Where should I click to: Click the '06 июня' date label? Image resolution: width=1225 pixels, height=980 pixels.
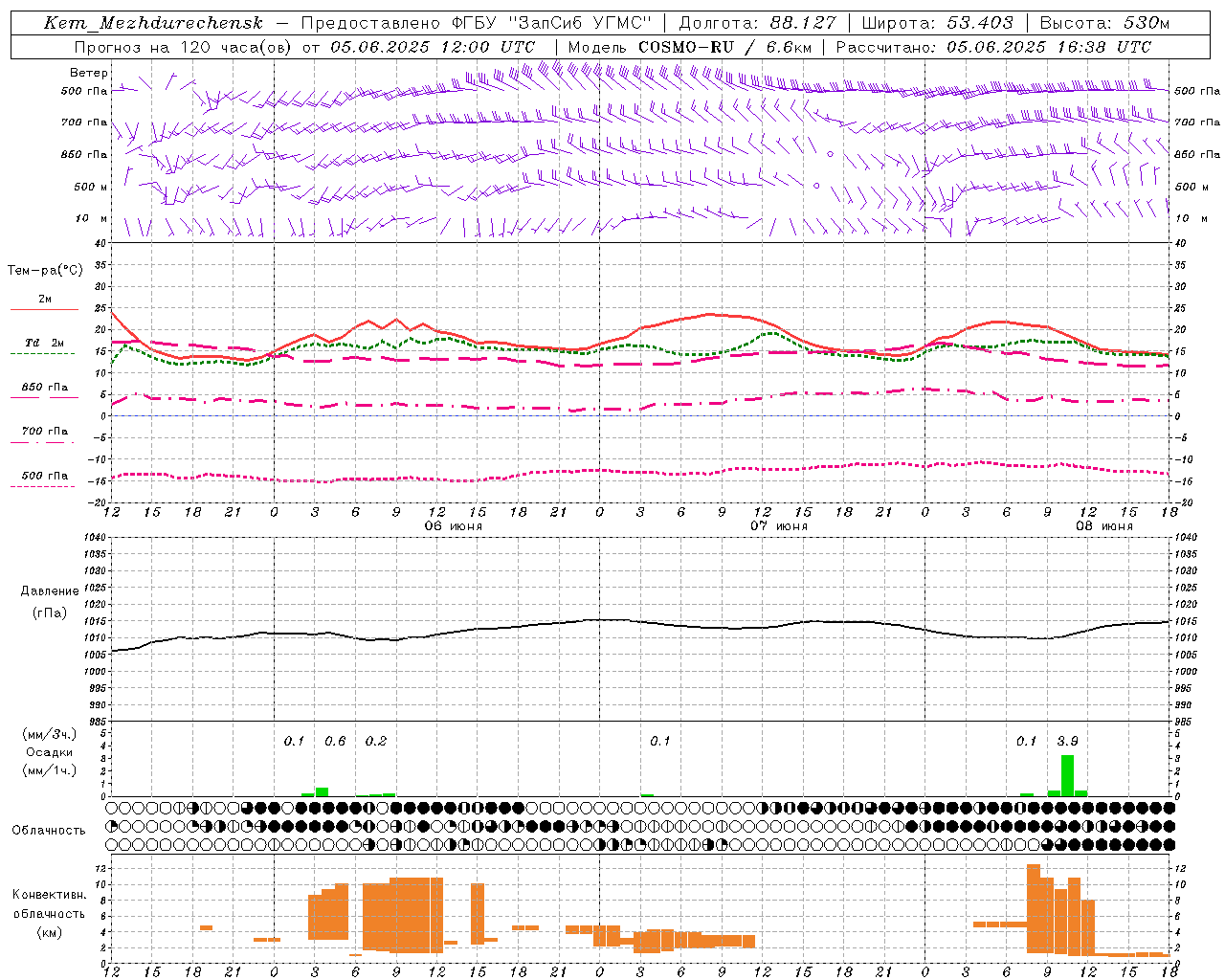click(x=454, y=525)
